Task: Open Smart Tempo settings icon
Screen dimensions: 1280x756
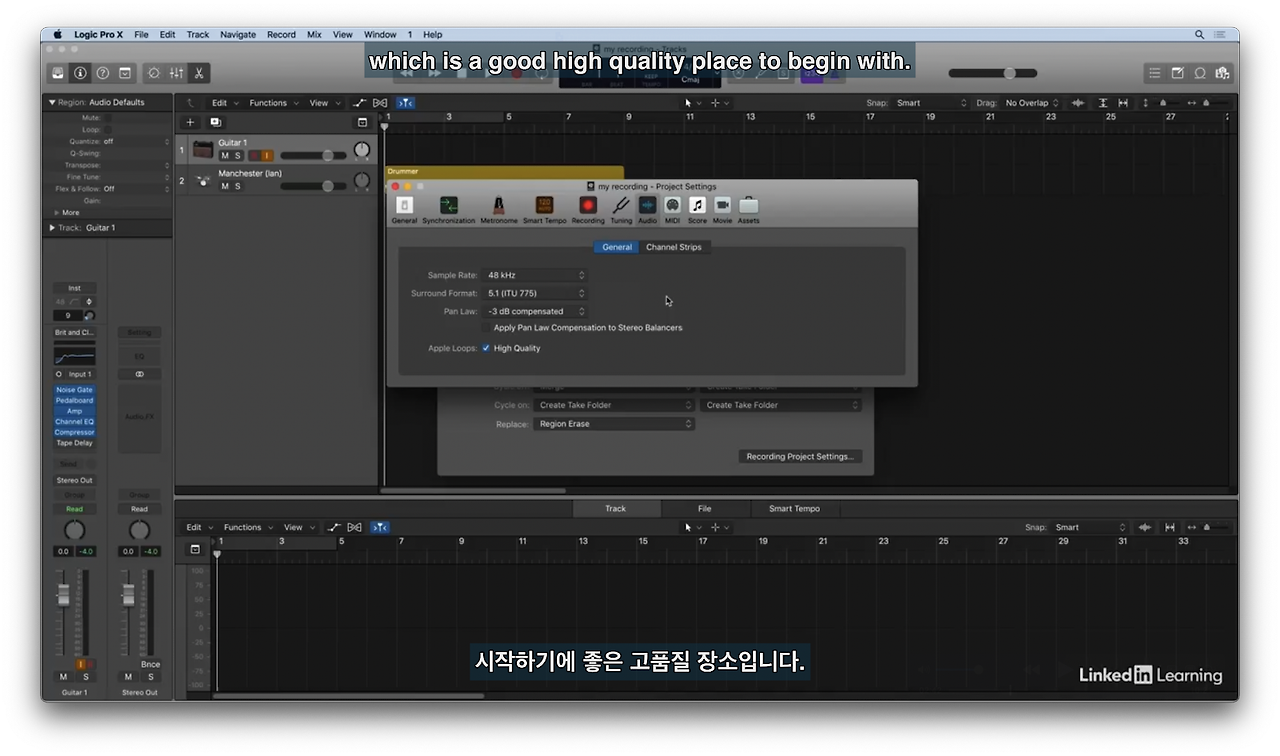Action: coord(544,209)
